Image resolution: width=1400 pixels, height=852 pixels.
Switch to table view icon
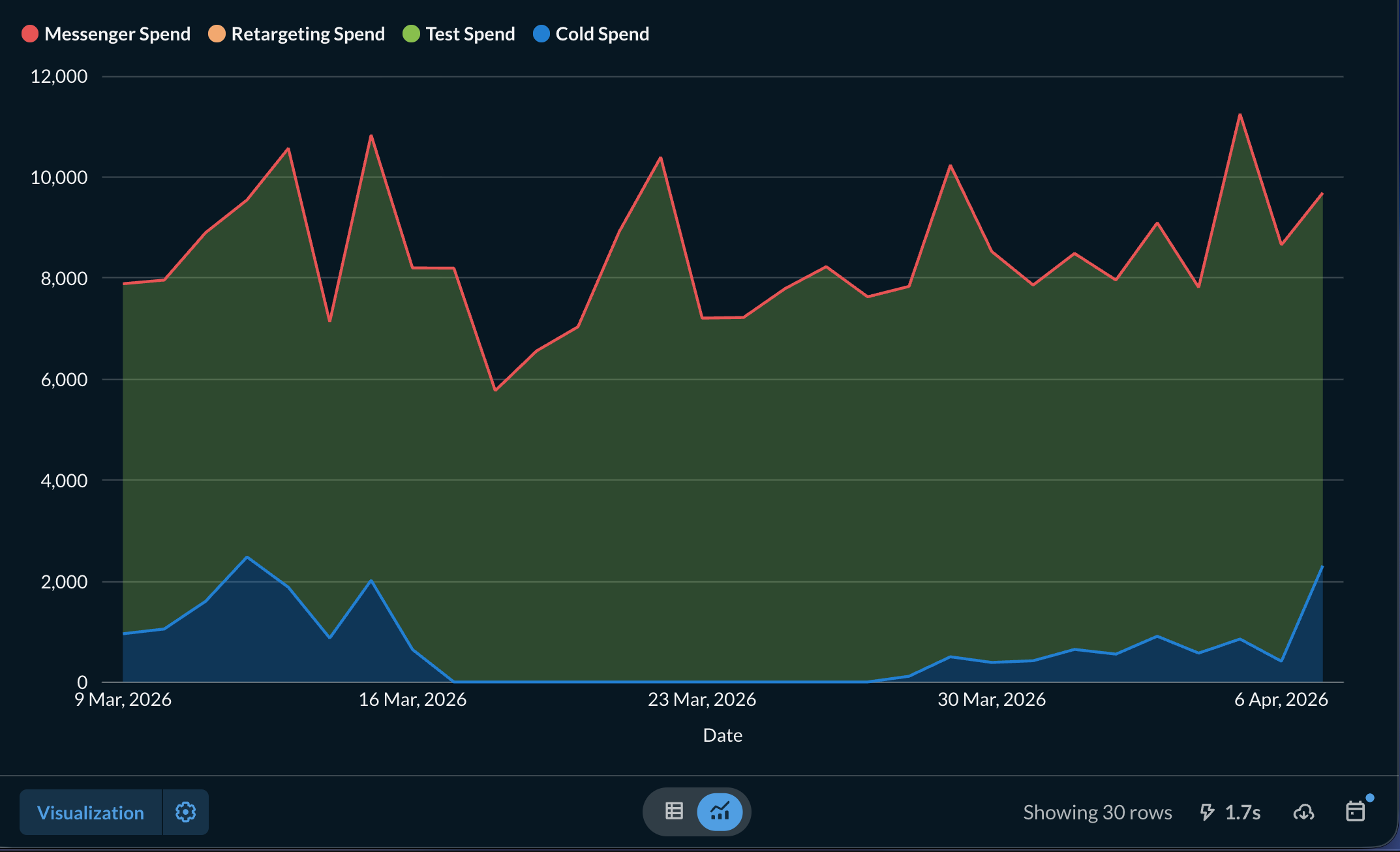coord(674,812)
